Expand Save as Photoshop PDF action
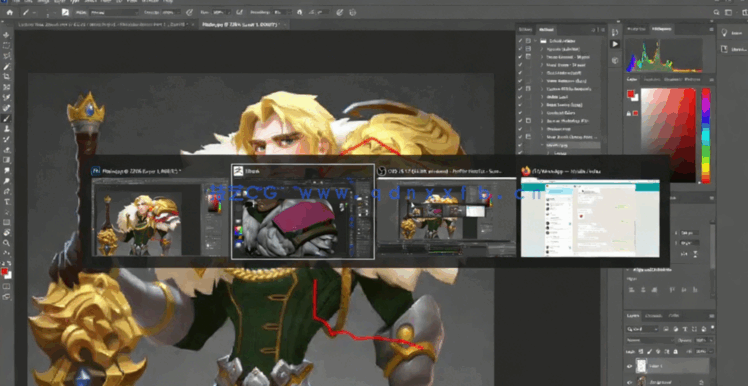The height and width of the screenshot is (386, 748). coord(542,121)
